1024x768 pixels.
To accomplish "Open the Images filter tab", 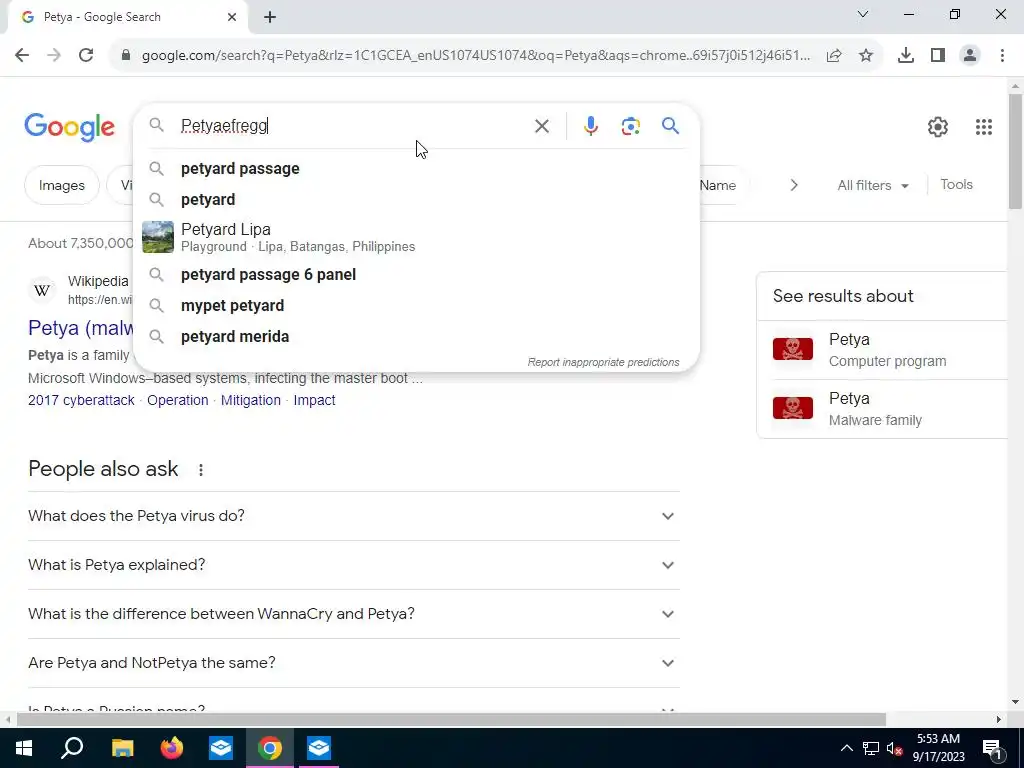I will (x=61, y=185).
